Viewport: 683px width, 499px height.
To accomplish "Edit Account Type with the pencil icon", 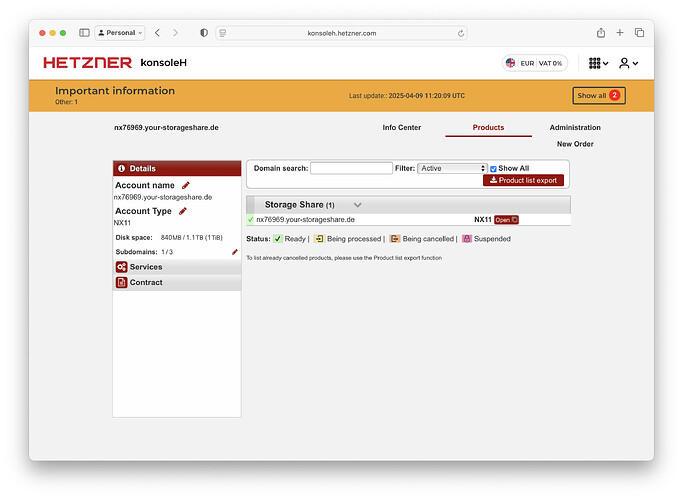I will click(x=183, y=211).
